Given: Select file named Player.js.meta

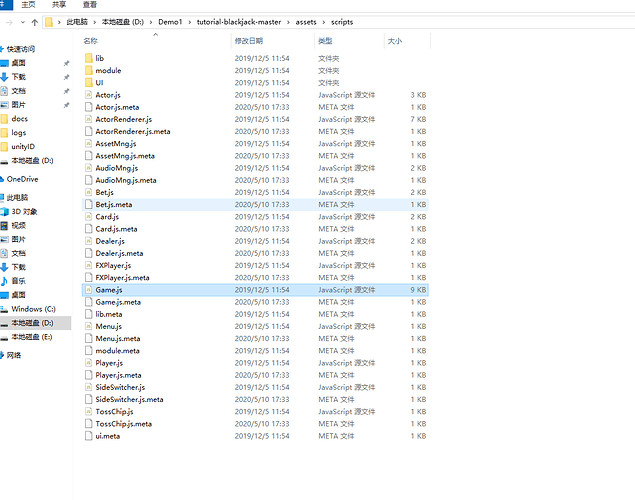Looking at the screenshot, I should [118, 375].
